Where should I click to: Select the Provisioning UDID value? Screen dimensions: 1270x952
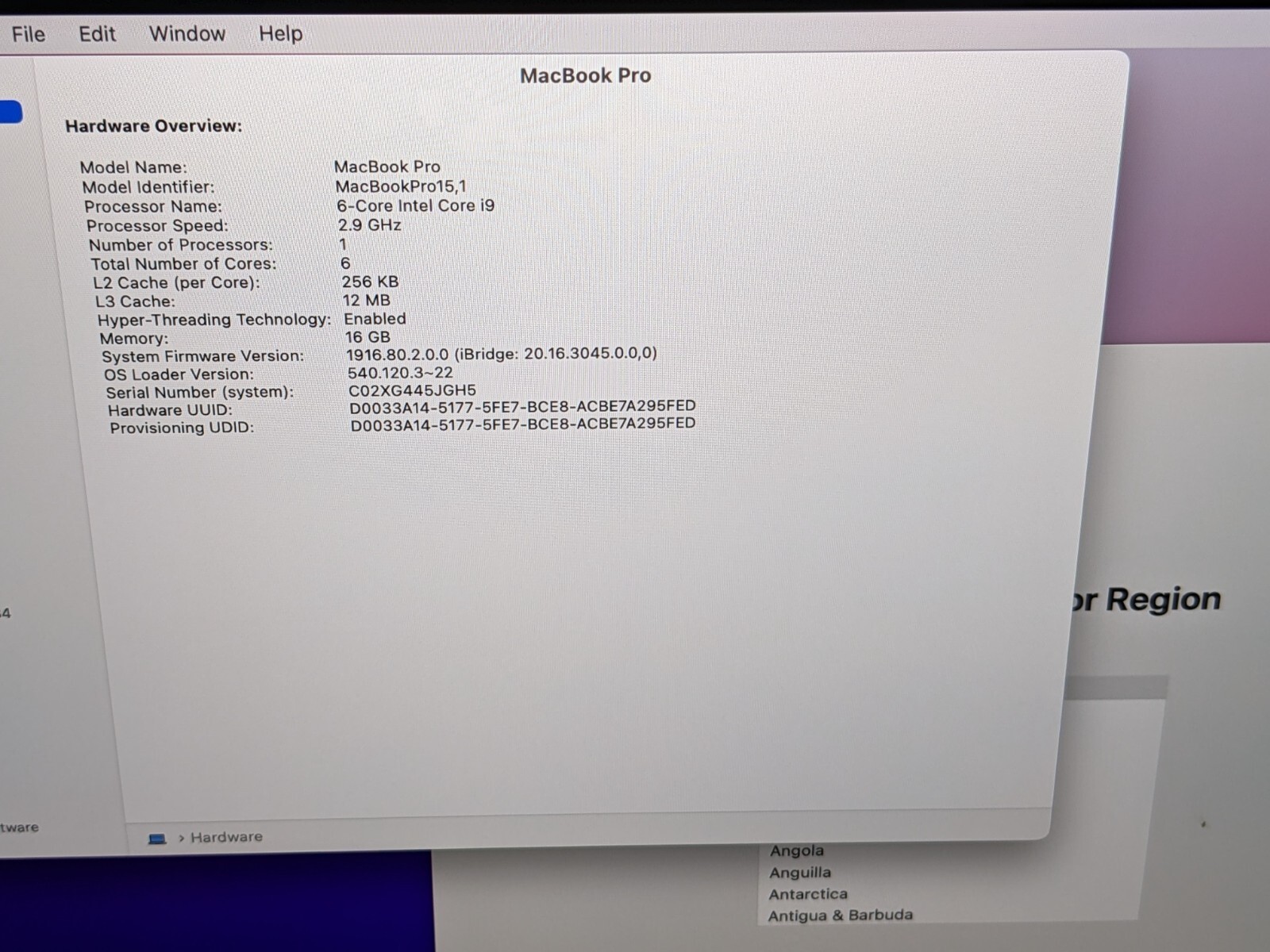pyautogui.click(x=523, y=424)
